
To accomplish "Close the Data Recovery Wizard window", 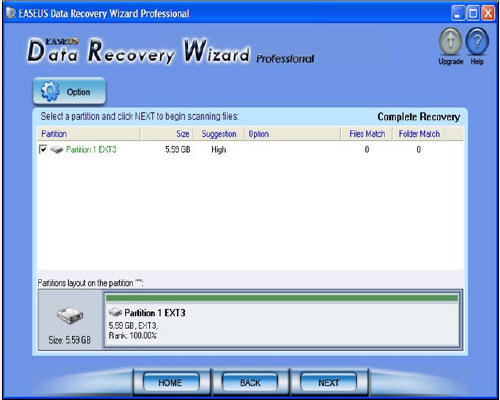I will [488, 13].
